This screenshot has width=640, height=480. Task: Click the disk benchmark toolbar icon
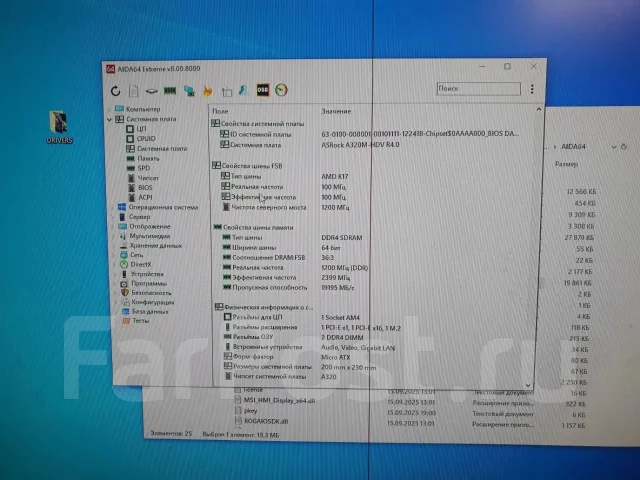click(x=151, y=91)
